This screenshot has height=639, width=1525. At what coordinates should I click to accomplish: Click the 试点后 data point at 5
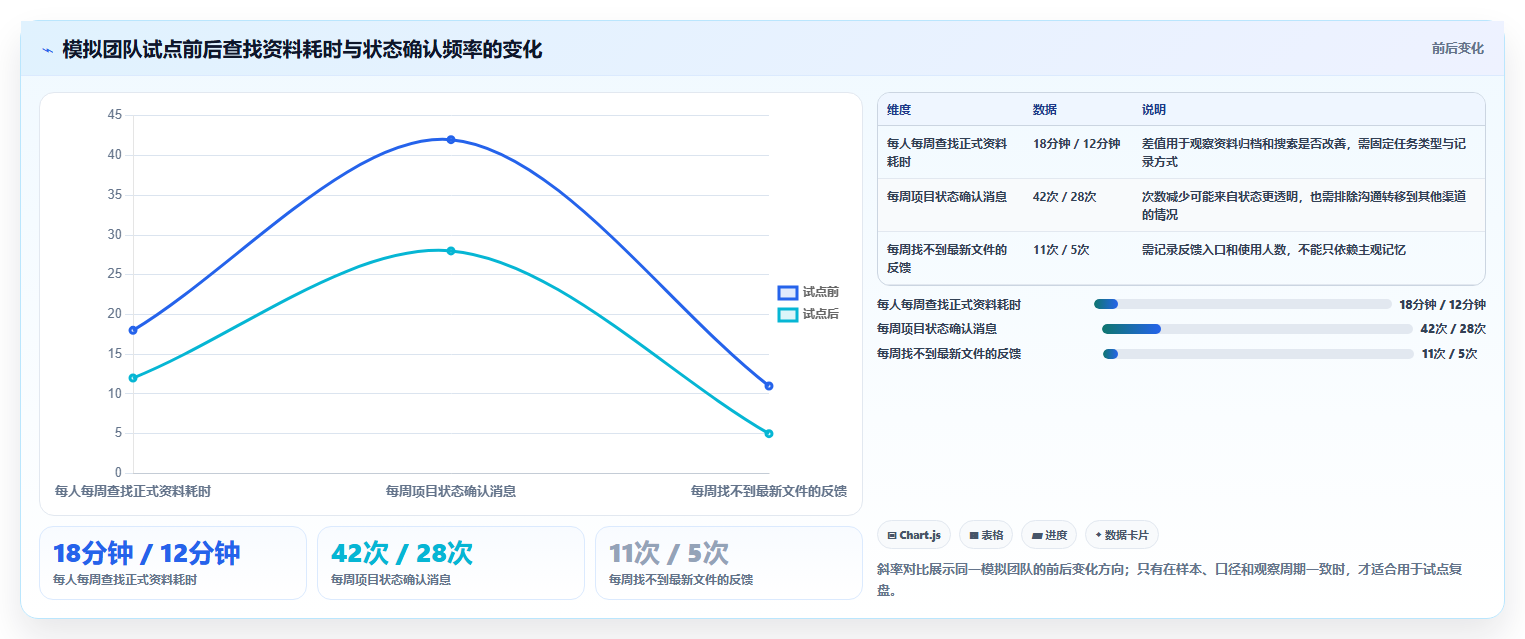click(x=769, y=433)
